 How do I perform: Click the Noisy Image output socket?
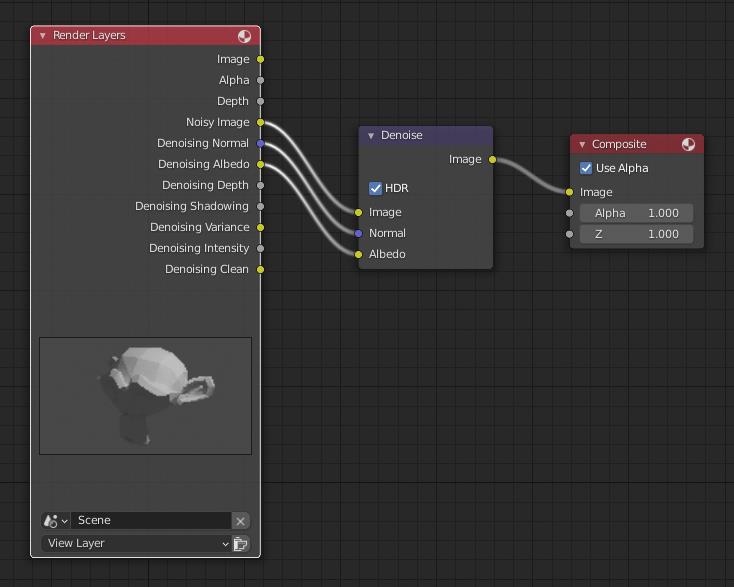pyautogui.click(x=261, y=122)
